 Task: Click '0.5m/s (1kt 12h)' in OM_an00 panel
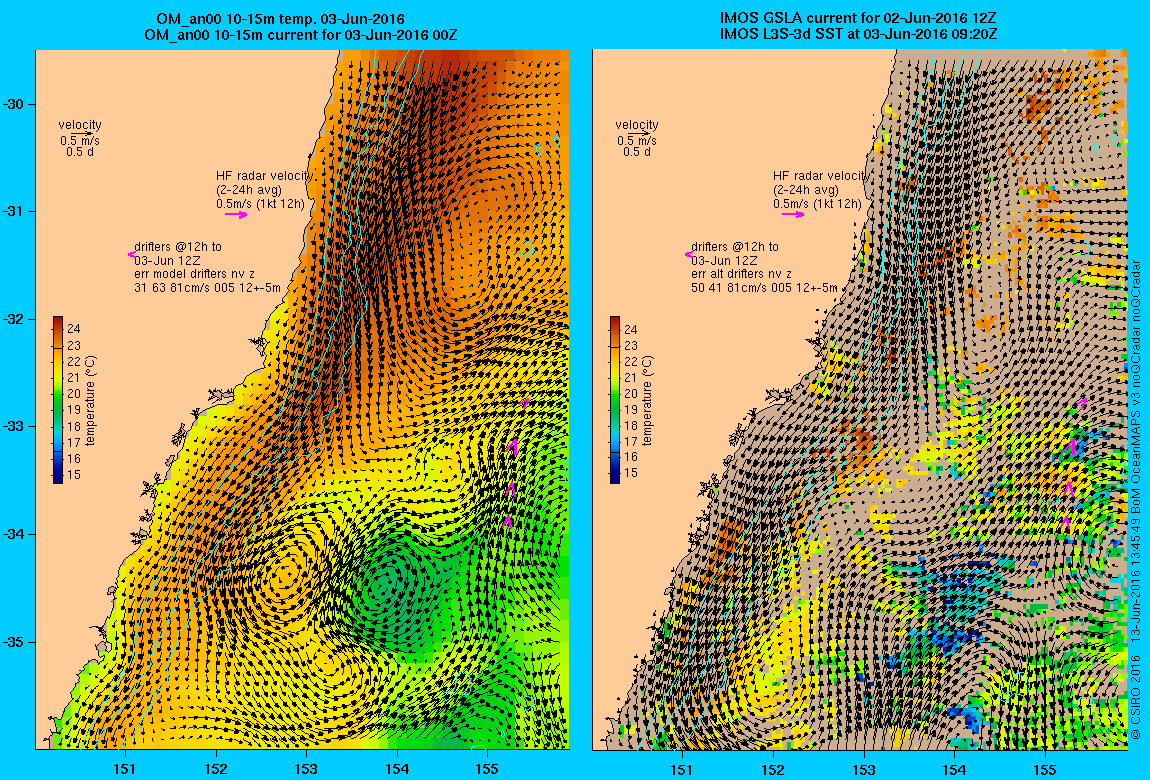[260, 205]
